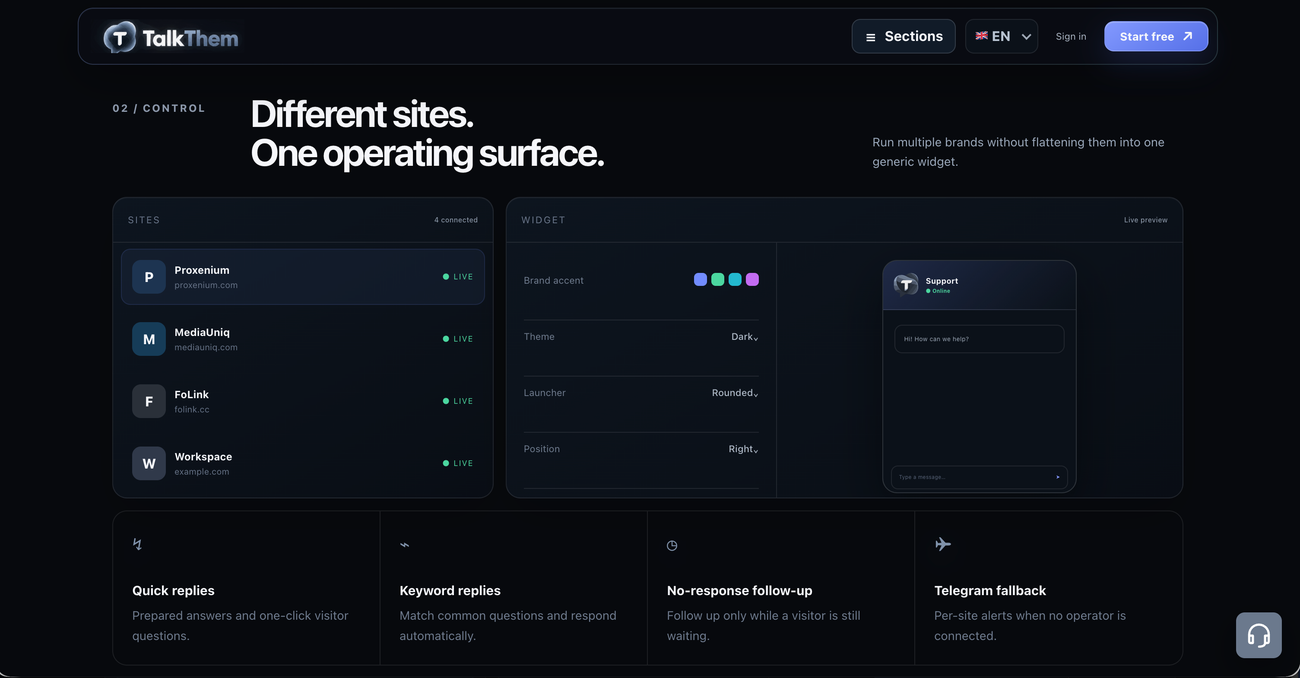
Task: Click the LIVE status on Workspace row
Action: (x=458, y=463)
